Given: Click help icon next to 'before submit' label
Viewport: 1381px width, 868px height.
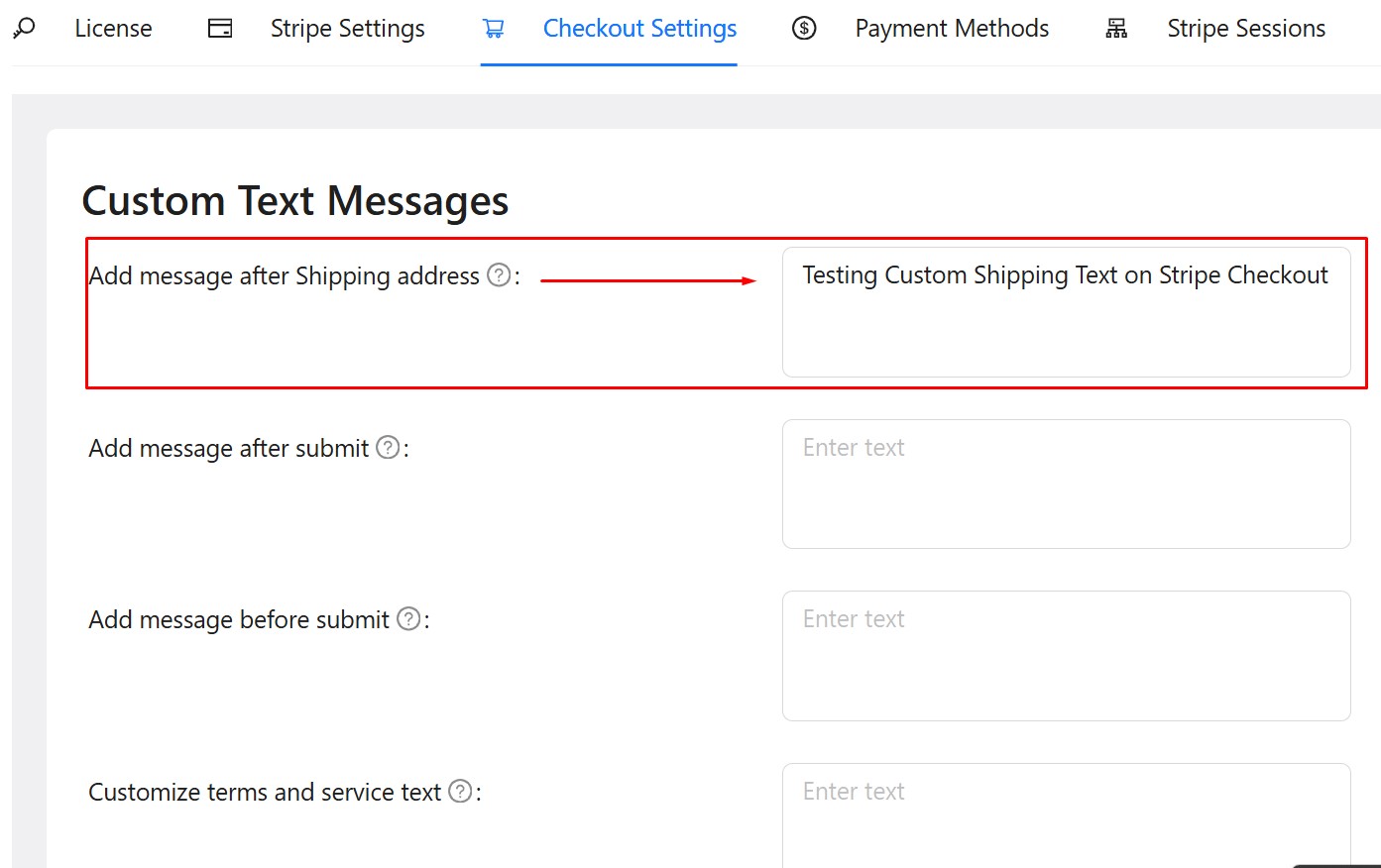Looking at the screenshot, I should pyautogui.click(x=408, y=619).
